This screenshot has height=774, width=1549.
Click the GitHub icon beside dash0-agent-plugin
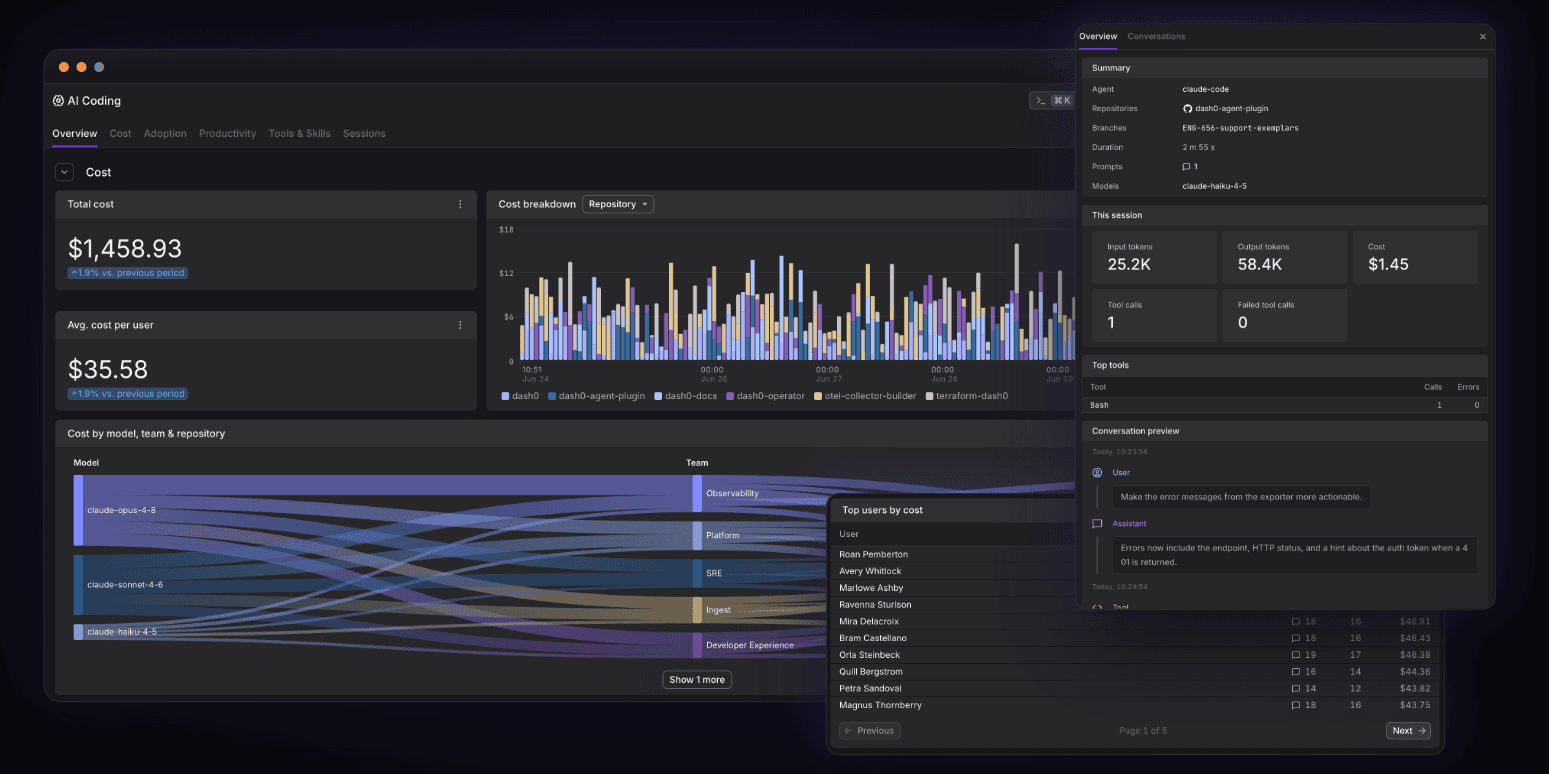coord(1187,108)
